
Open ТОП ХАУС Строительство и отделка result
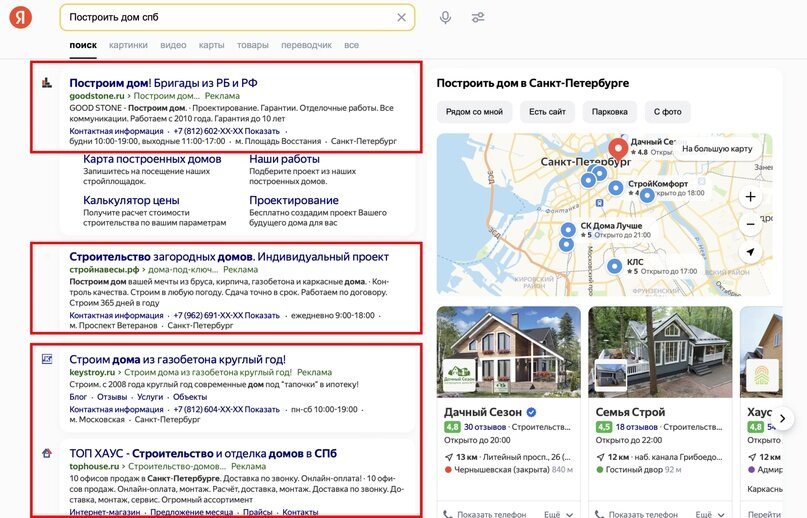pyautogui.click(x=203, y=454)
